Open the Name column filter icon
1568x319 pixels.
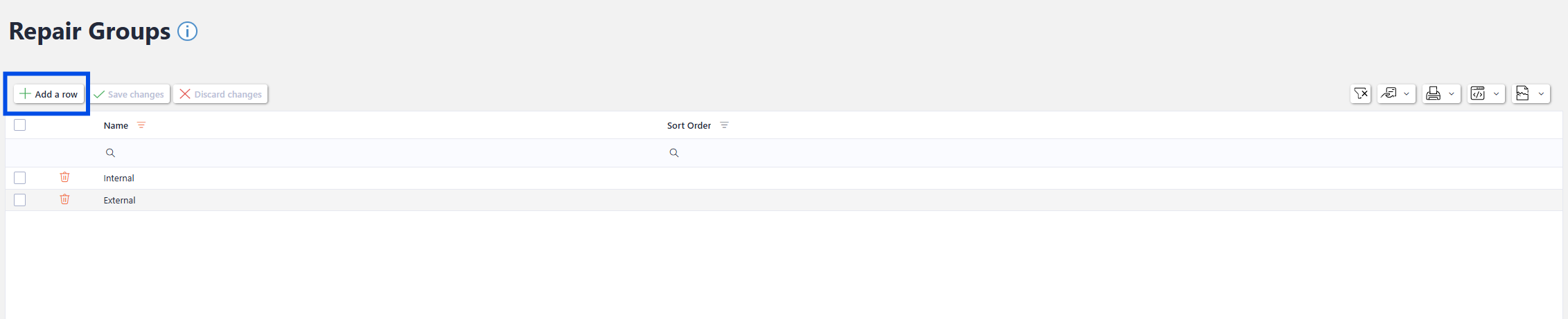click(x=141, y=125)
